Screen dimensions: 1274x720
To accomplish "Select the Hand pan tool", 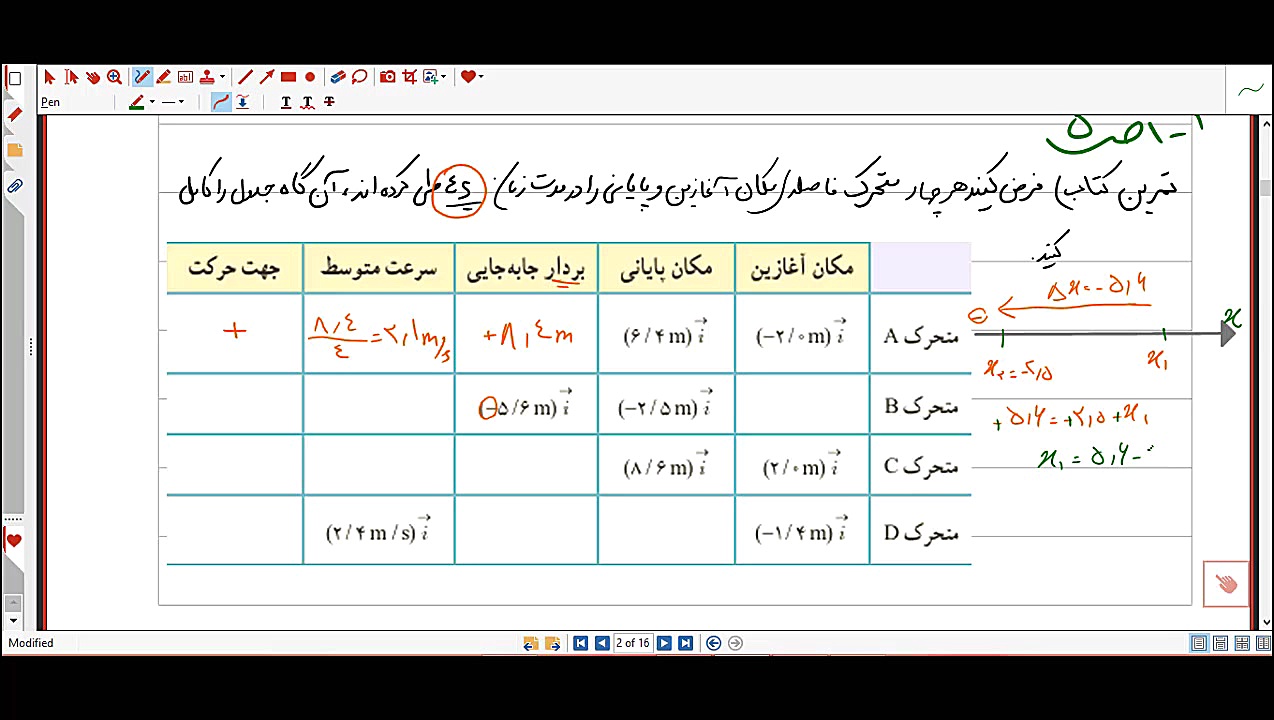I will pyautogui.click(x=93, y=76).
